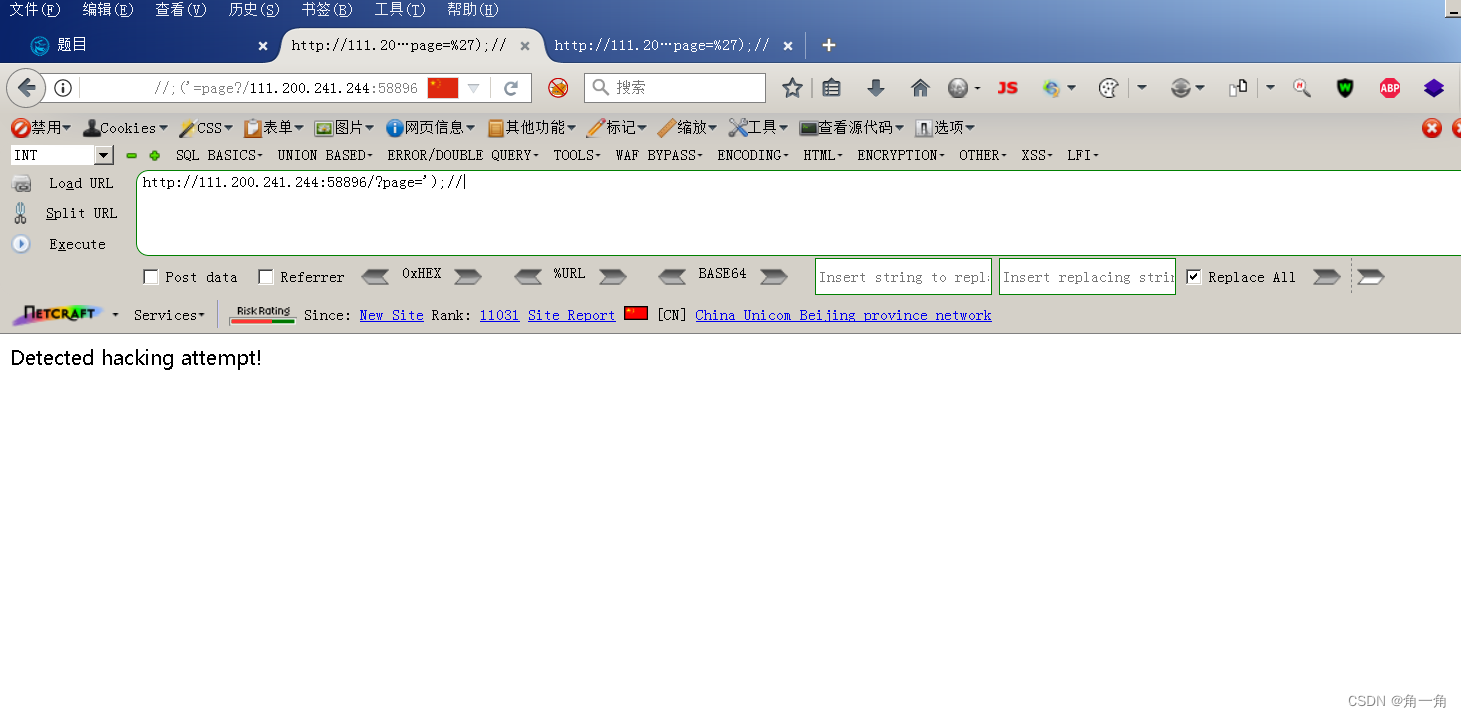Click the 0xHEX encode right arrow

click(468, 276)
